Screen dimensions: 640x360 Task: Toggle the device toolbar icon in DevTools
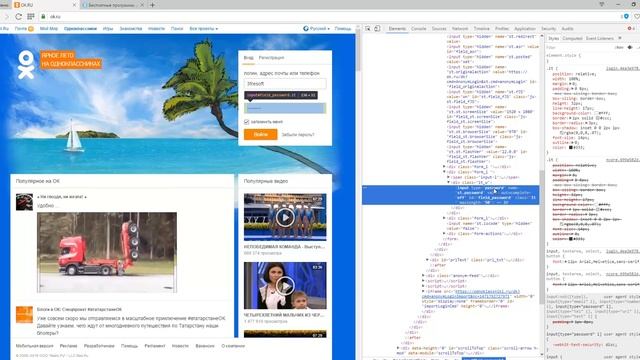coord(377,29)
